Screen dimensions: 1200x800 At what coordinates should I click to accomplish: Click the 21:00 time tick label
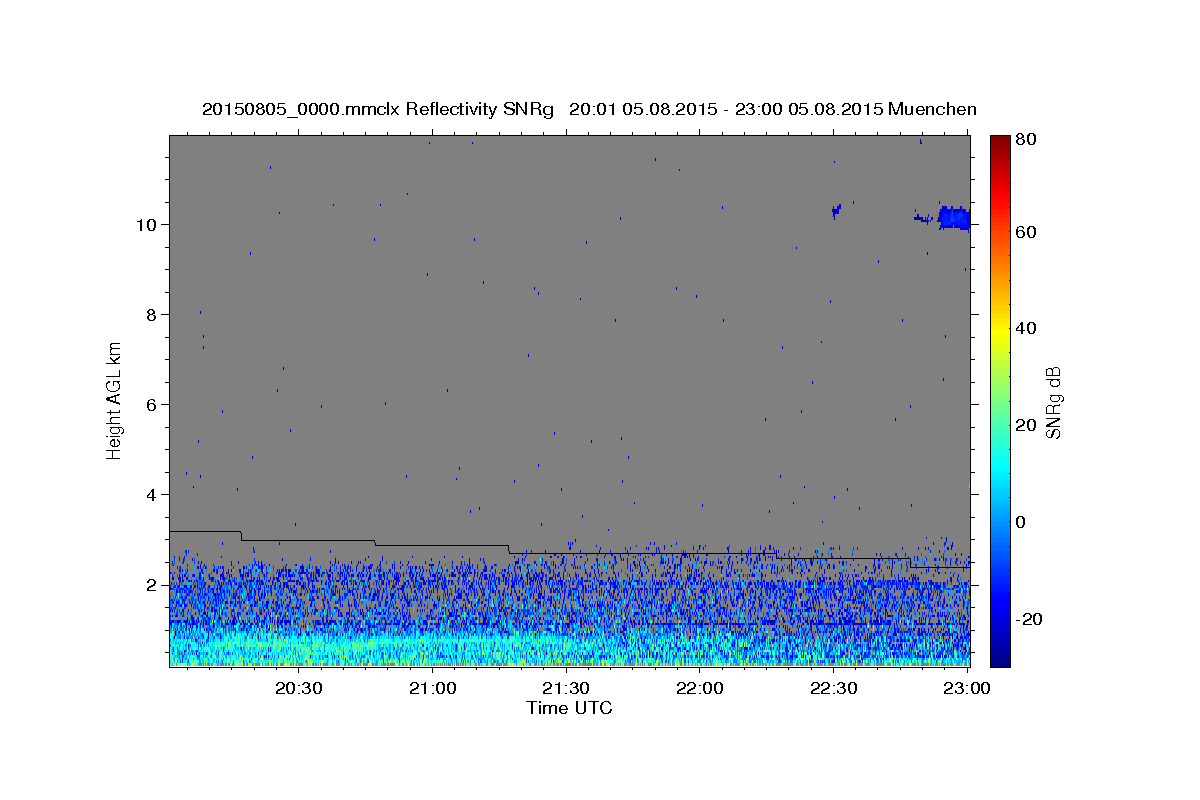pyautogui.click(x=432, y=688)
